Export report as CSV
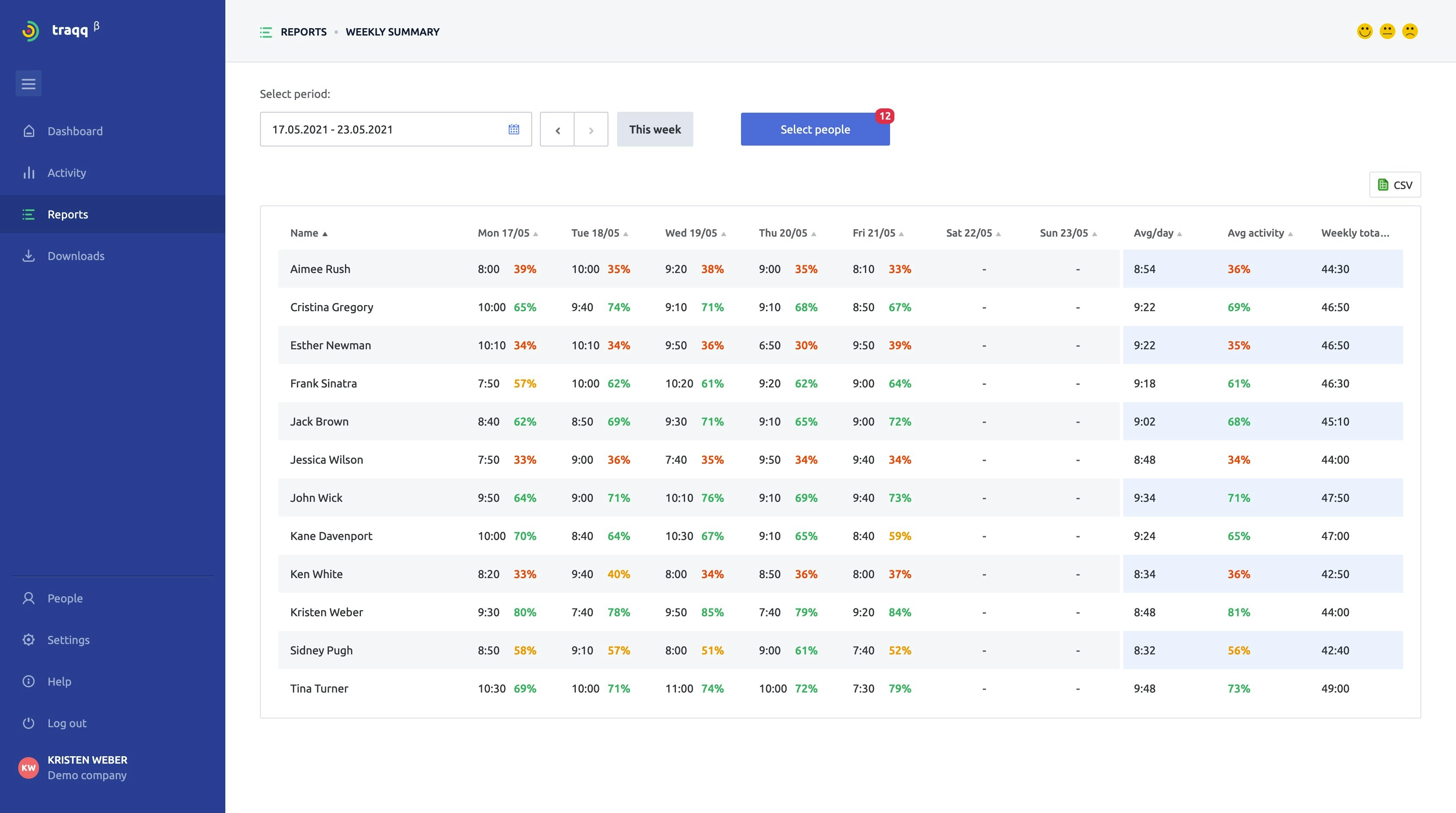 click(x=1394, y=185)
